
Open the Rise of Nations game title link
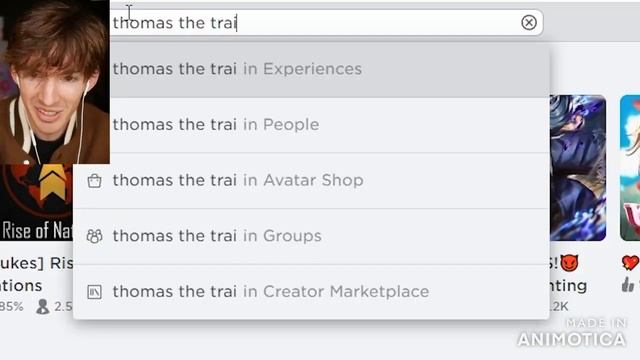click(x=37, y=274)
